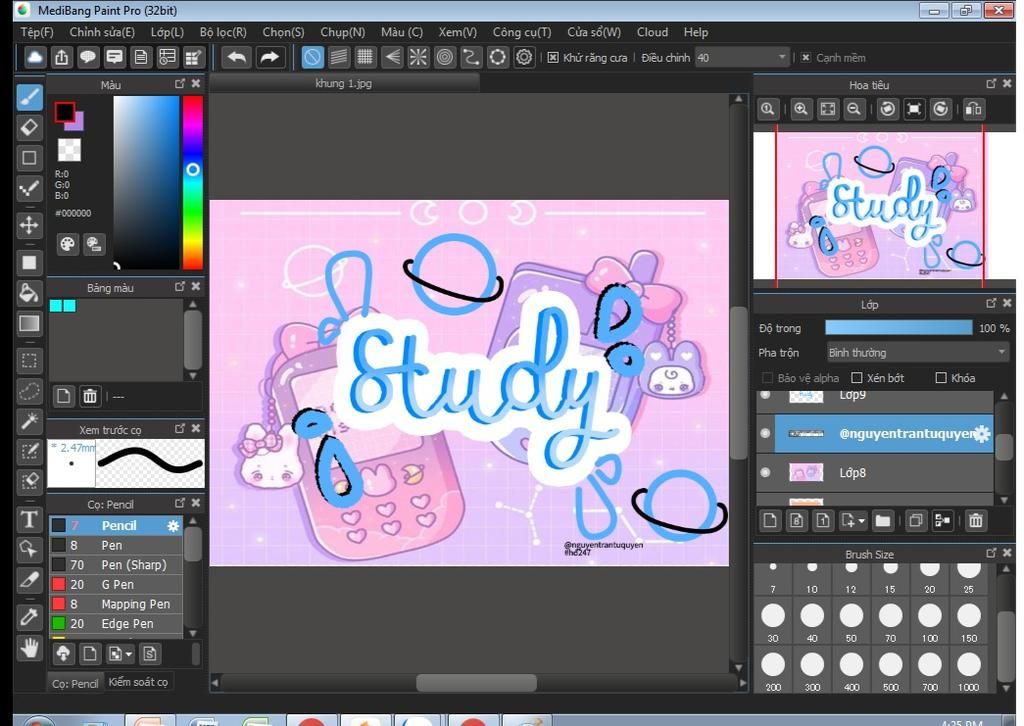Screen dimensions: 1024x726
Task: Add a folder in Lớp panel
Action: tap(882, 520)
